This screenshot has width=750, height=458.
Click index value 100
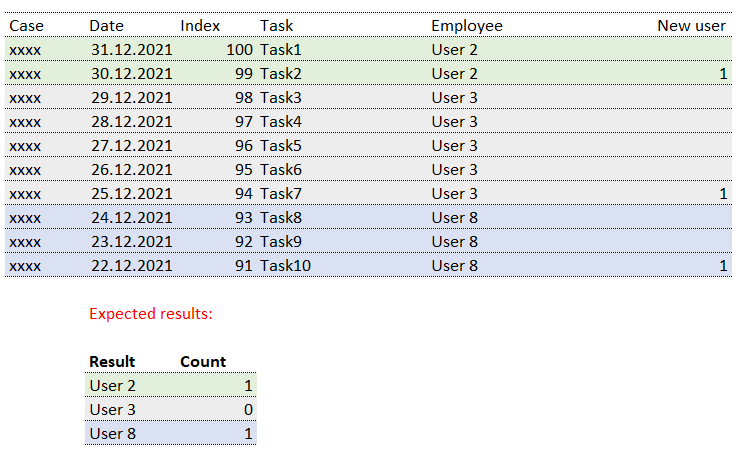click(x=239, y=50)
